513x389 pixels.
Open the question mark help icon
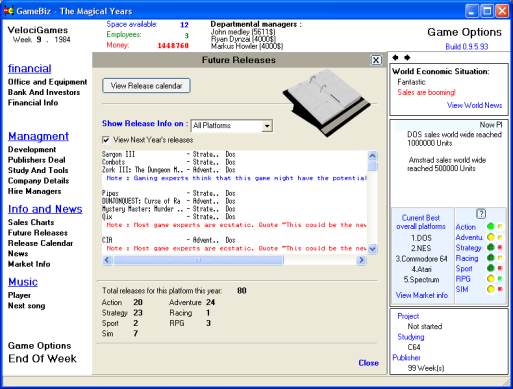coord(481,214)
